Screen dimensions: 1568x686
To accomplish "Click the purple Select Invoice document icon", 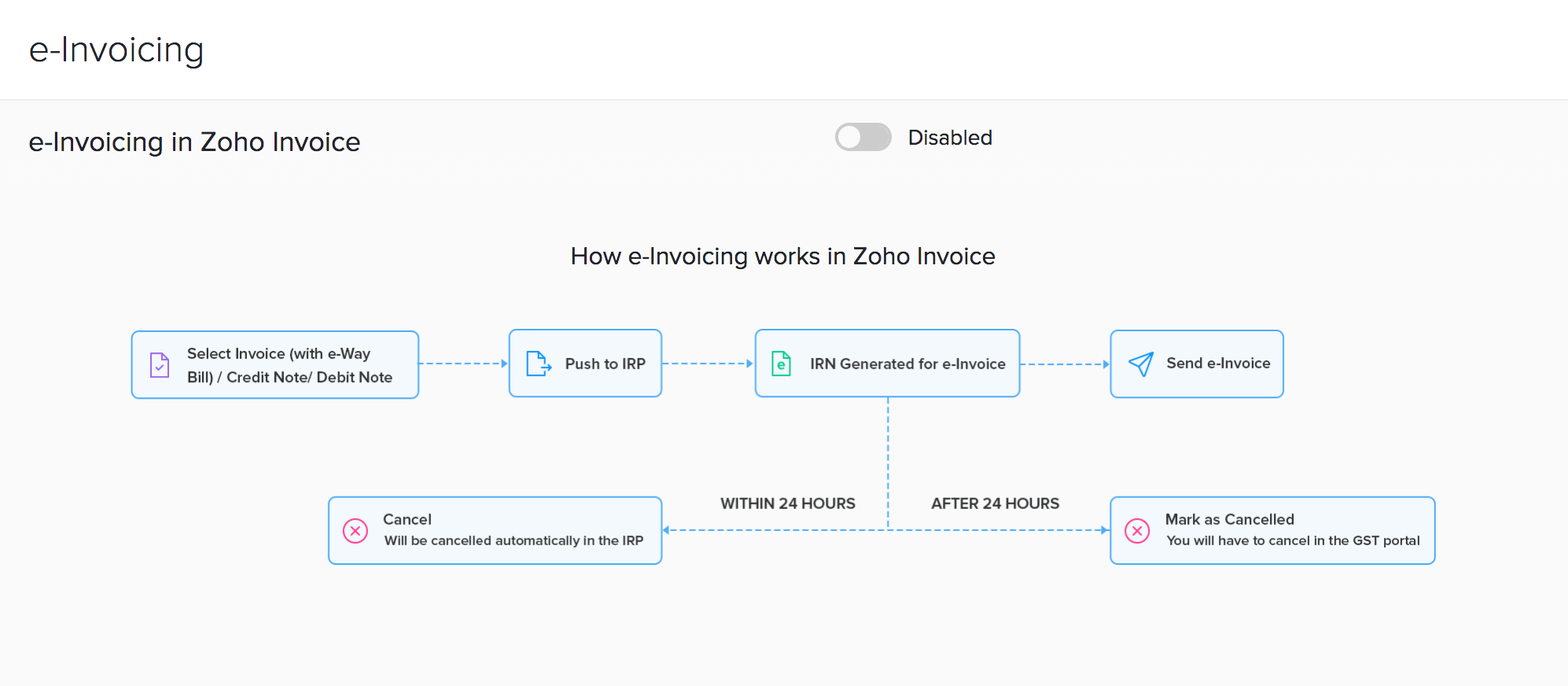I will [160, 365].
